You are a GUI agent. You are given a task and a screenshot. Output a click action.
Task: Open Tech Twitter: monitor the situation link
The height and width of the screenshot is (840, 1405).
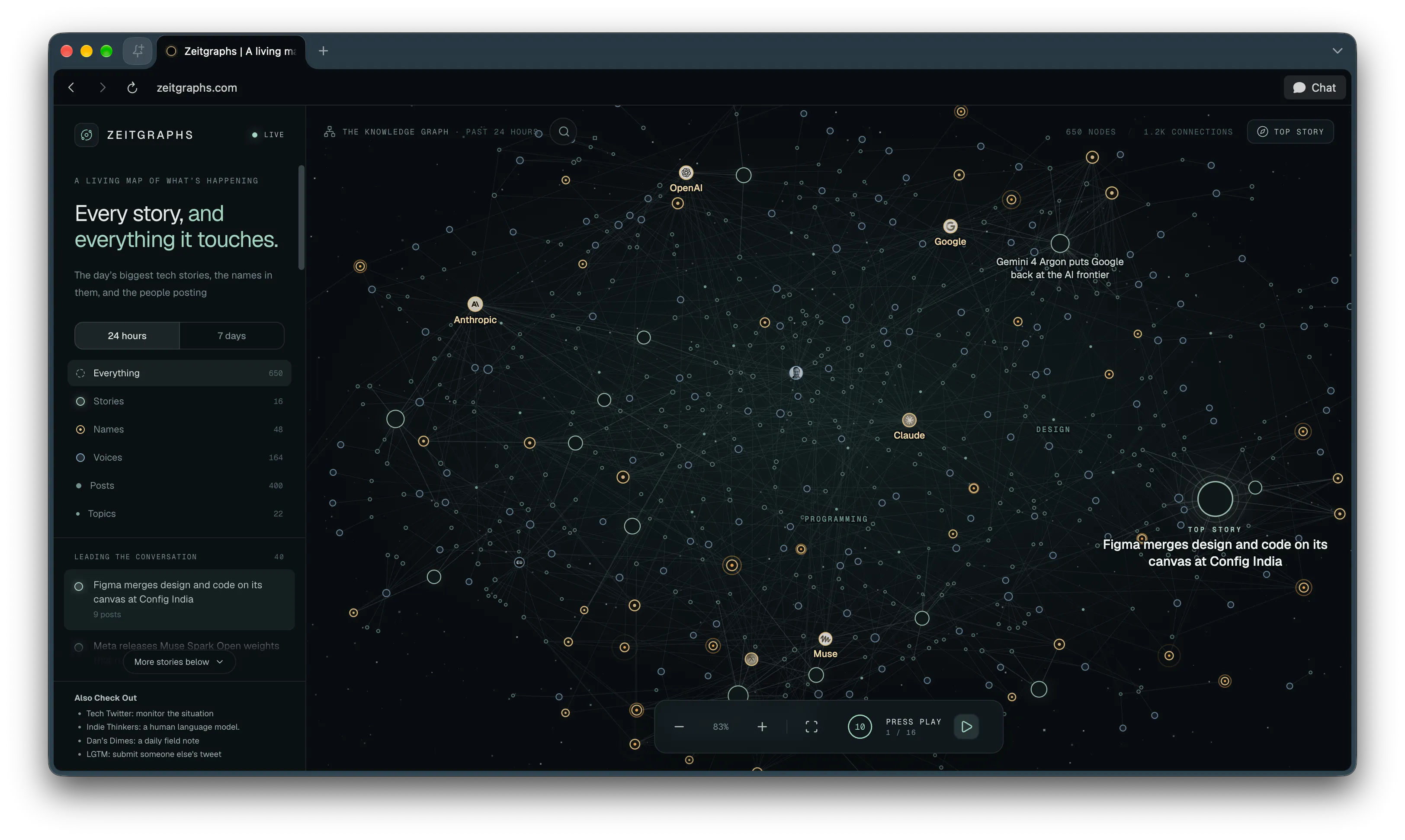pos(149,714)
